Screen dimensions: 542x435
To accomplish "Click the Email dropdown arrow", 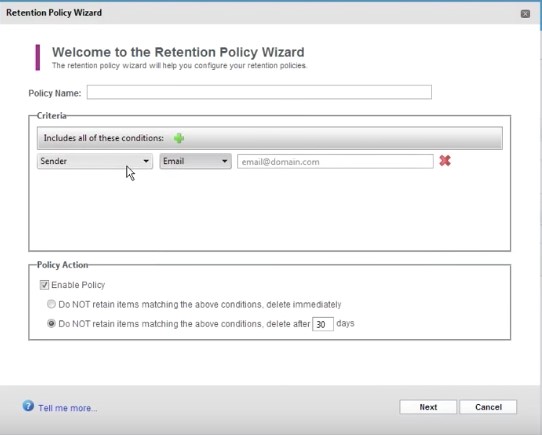I will coord(225,161).
